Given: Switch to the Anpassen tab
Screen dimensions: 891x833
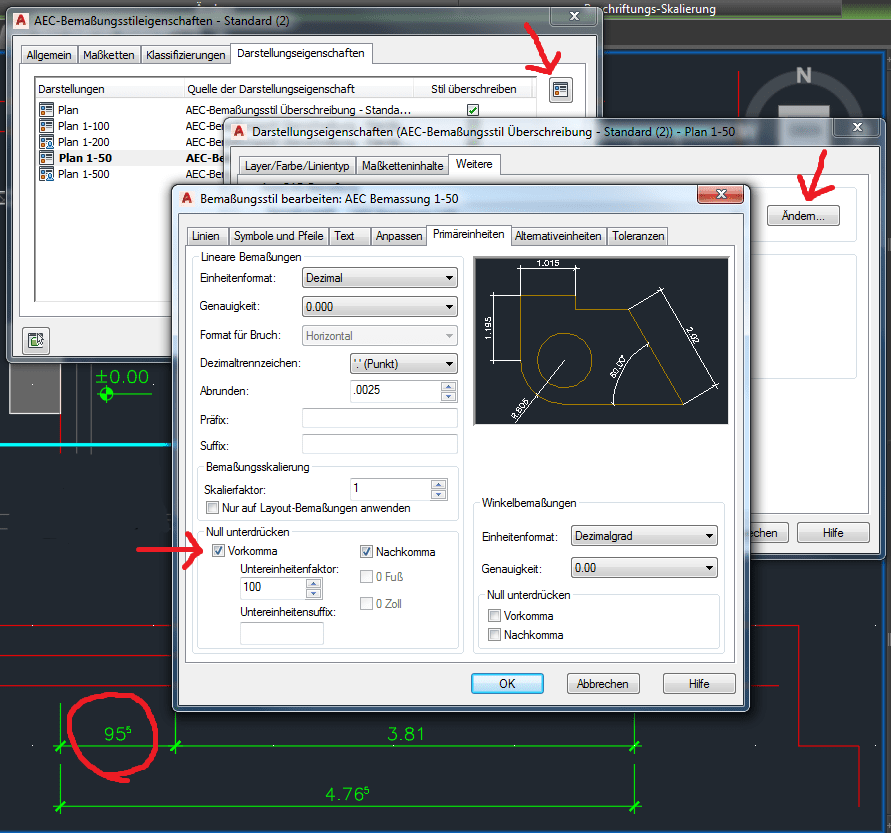Looking at the screenshot, I should (399, 236).
